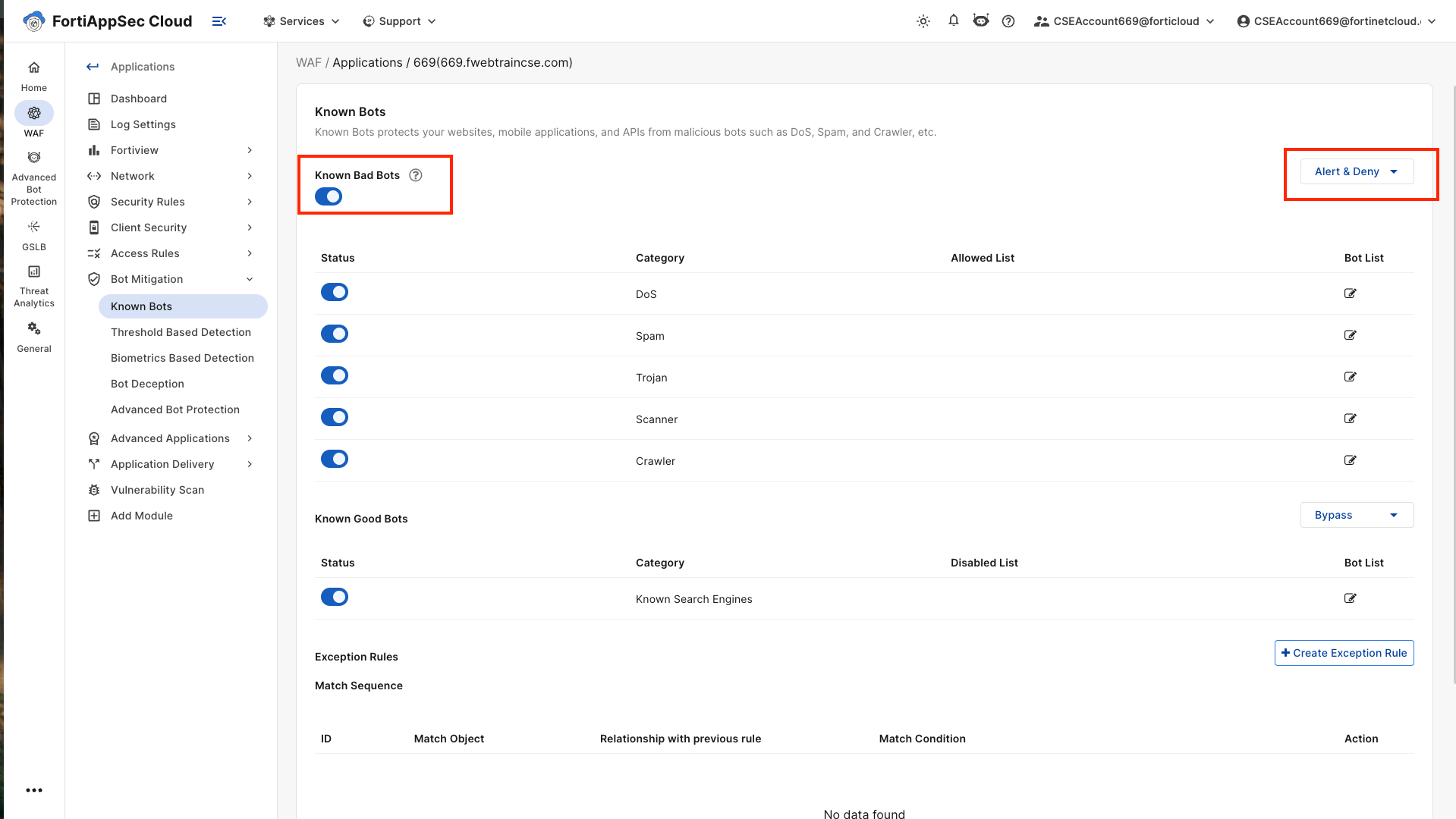Edit the Crawler bot list
This screenshot has width=1456, height=819.
(x=1351, y=460)
